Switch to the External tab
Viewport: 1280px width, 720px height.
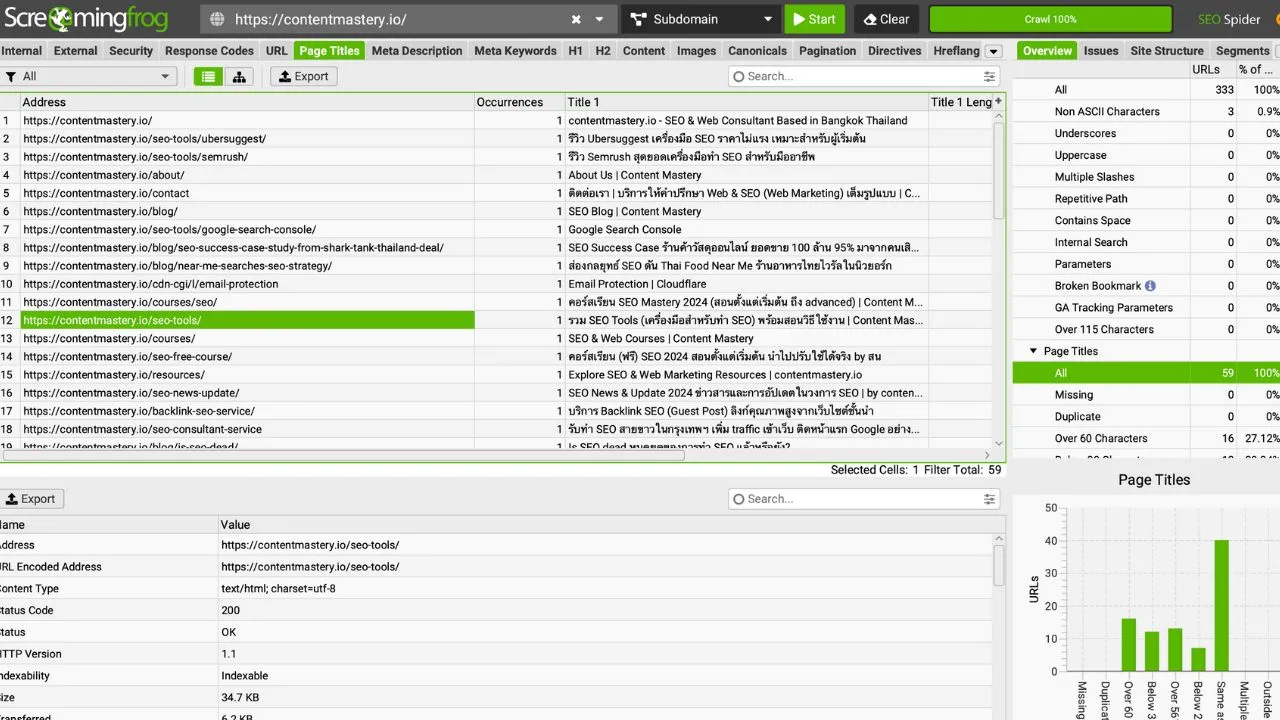tap(76, 51)
